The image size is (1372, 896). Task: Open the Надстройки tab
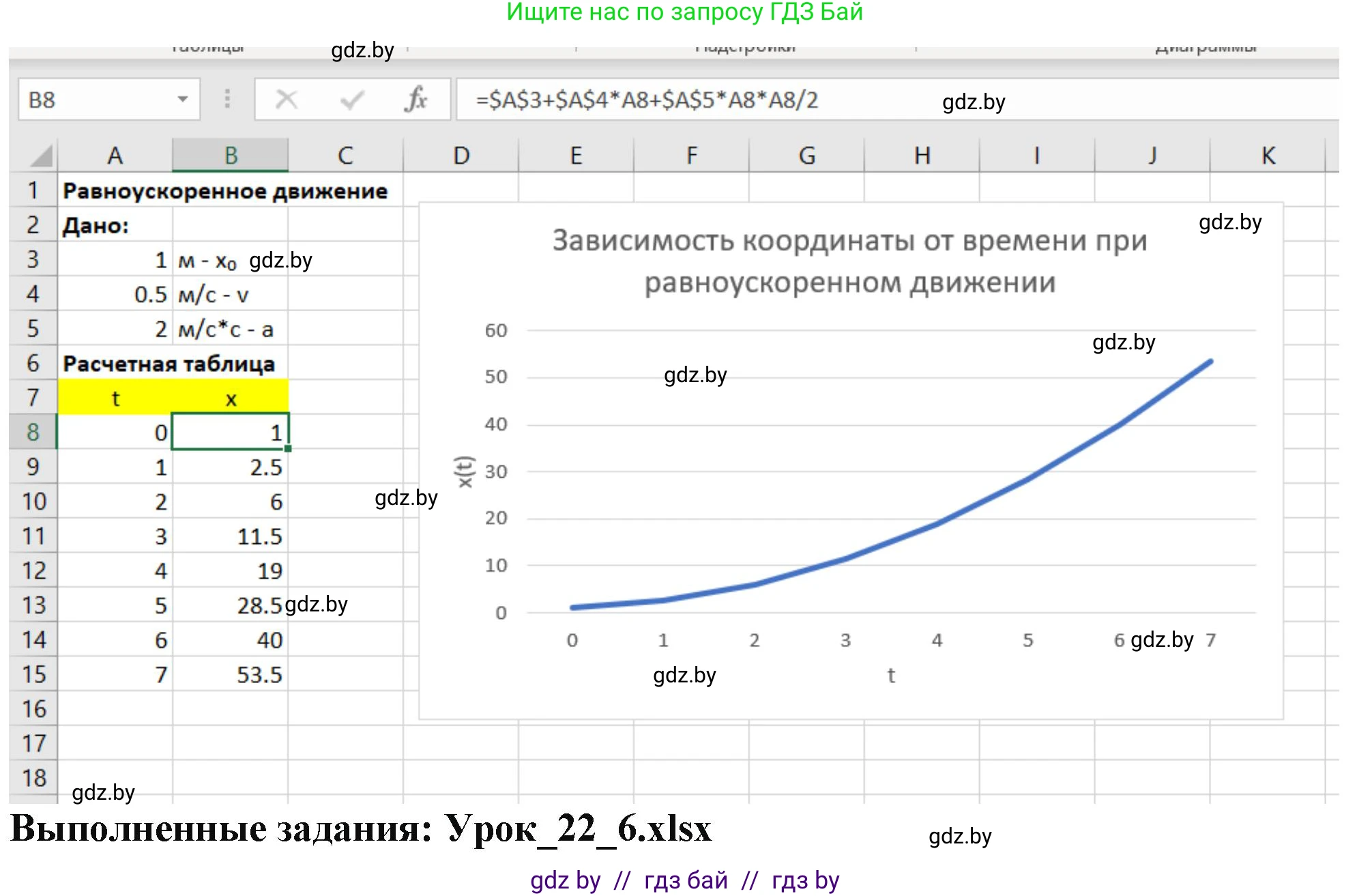pyautogui.click(x=746, y=46)
